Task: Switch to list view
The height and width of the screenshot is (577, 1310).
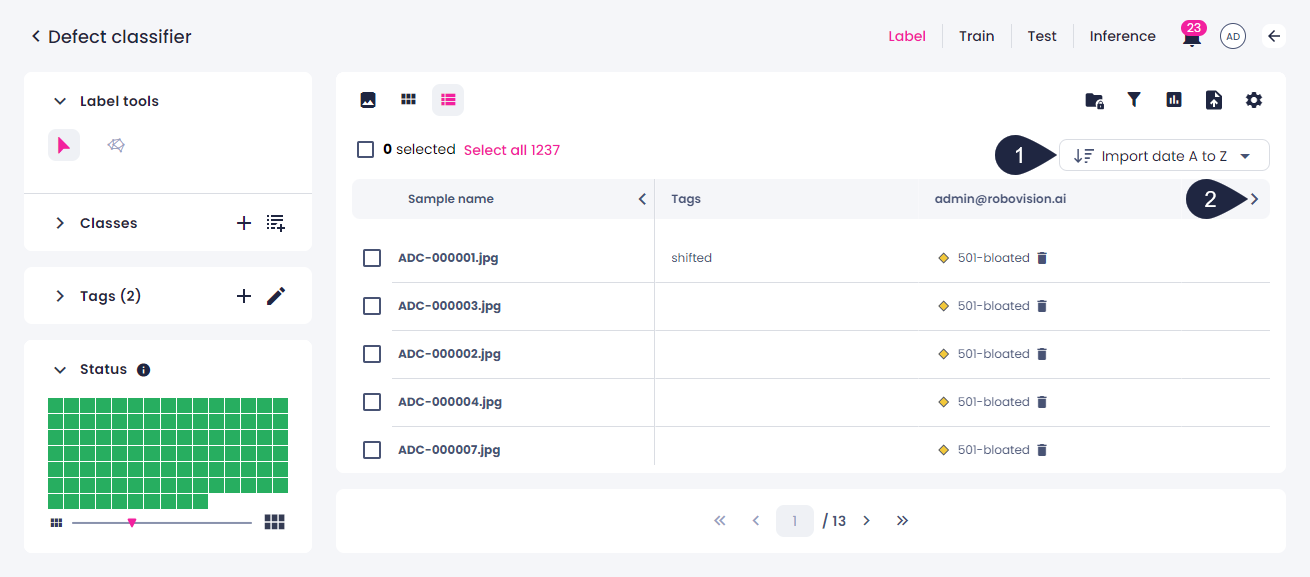Action: [448, 100]
